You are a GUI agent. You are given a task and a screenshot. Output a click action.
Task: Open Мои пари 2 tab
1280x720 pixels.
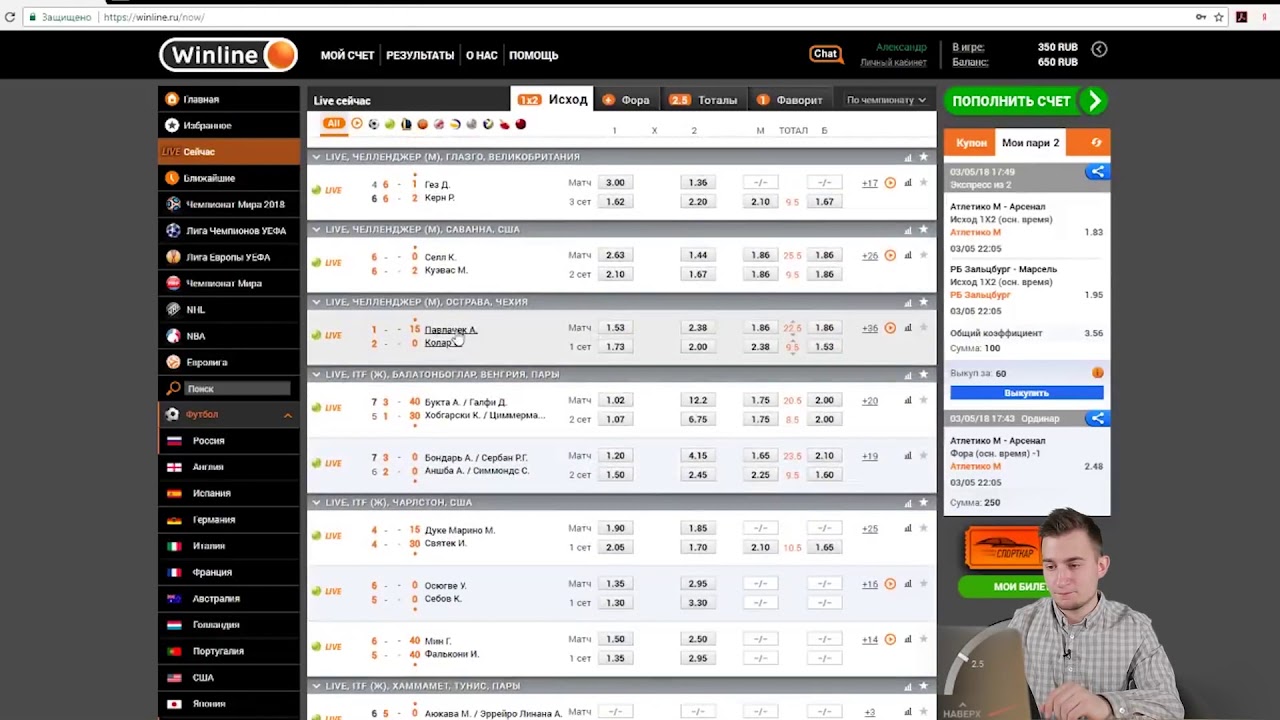[1030, 143]
